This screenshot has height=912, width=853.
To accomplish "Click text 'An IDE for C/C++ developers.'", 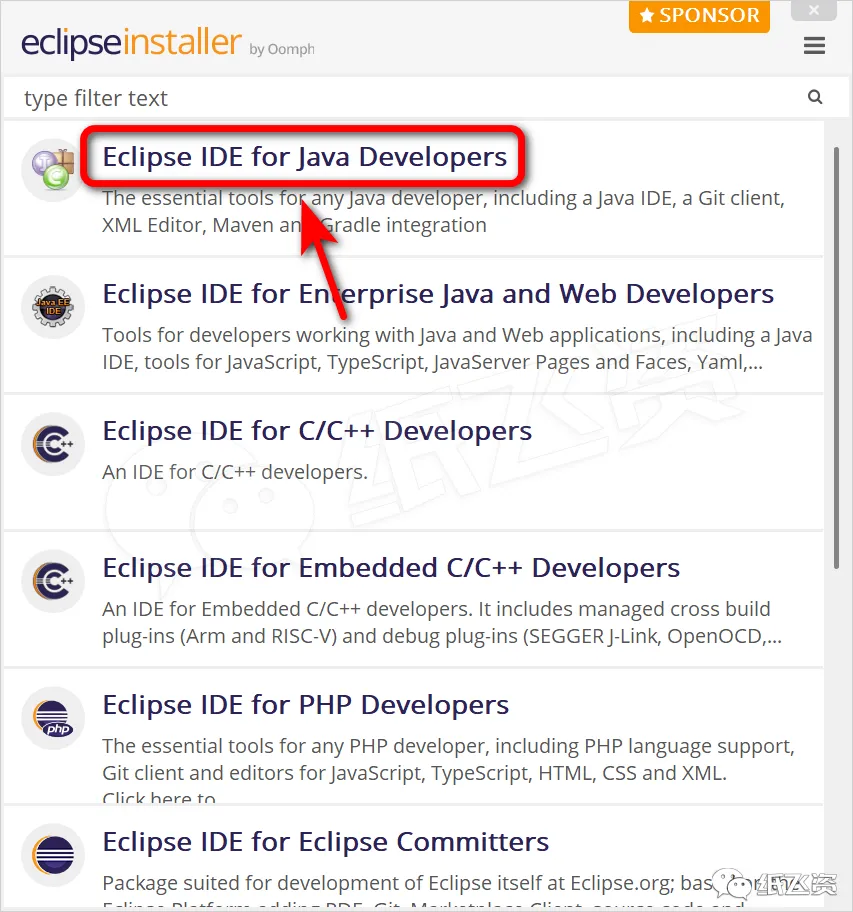I will pos(235,472).
